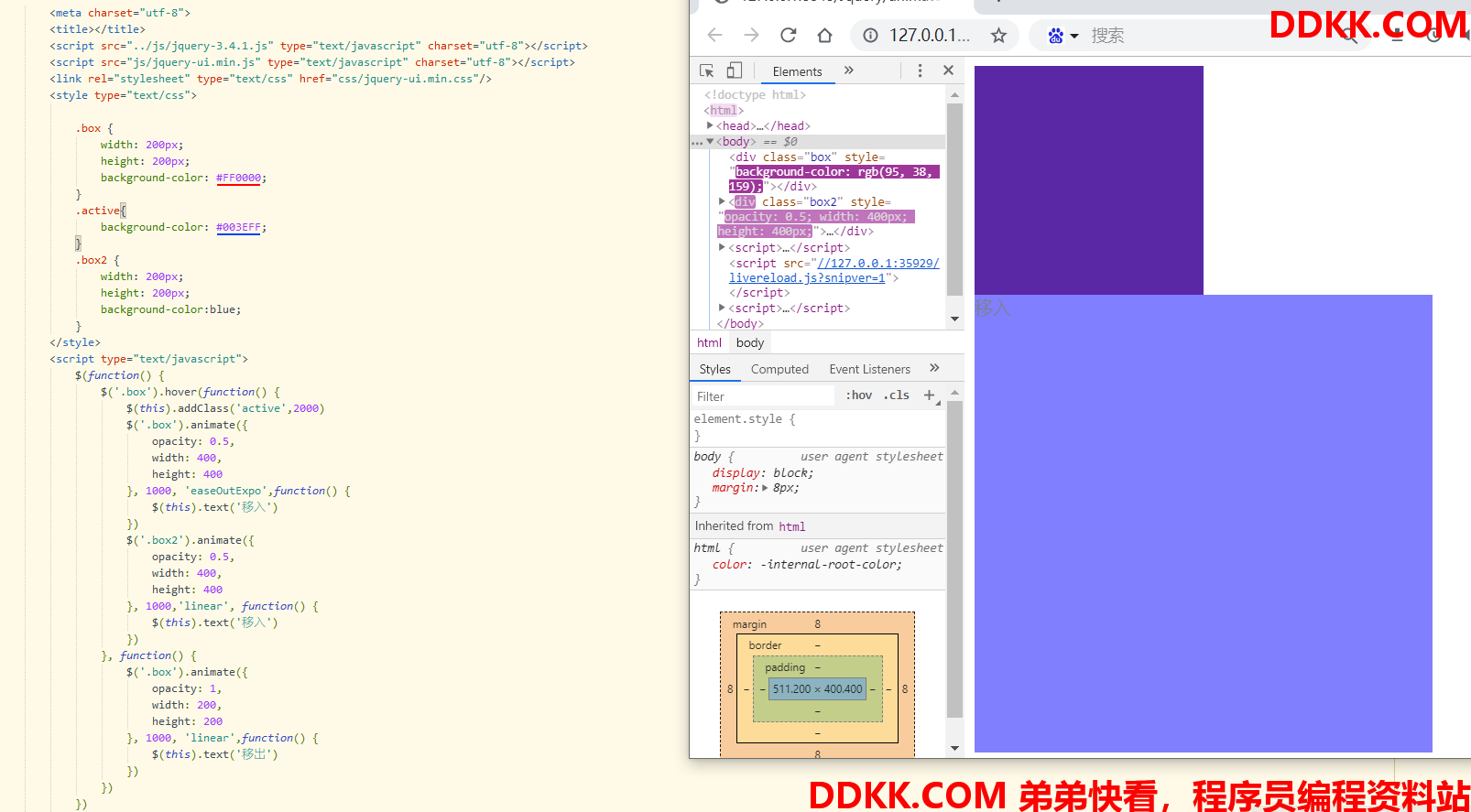Click the #FF0000 color value in code
The height and width of the screenshot is (812, 1471).
pyautogui.click(x=238, y=178)
